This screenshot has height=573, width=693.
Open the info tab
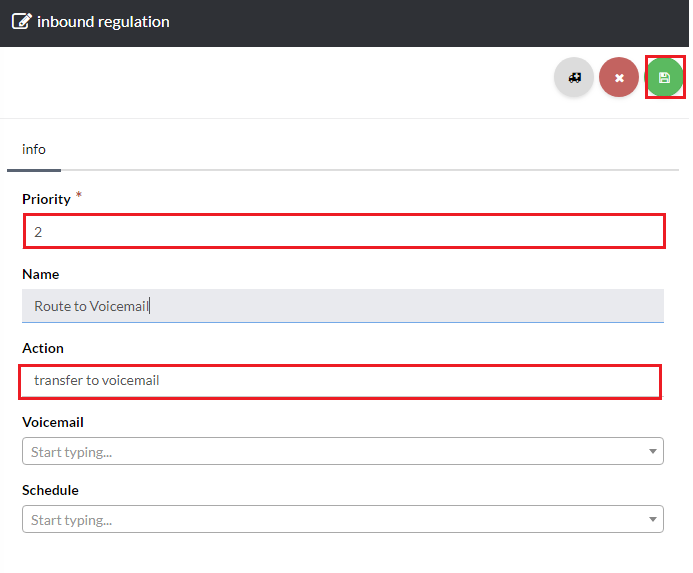[34, 149]
